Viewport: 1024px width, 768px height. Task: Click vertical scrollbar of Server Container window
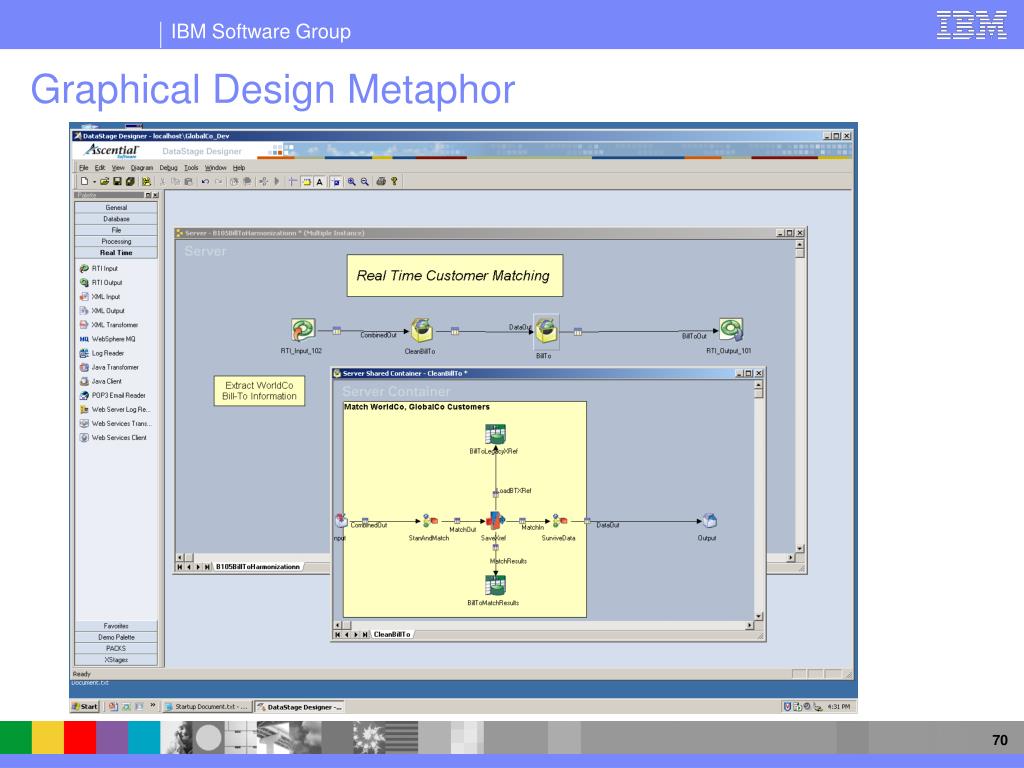pos(758,500)
